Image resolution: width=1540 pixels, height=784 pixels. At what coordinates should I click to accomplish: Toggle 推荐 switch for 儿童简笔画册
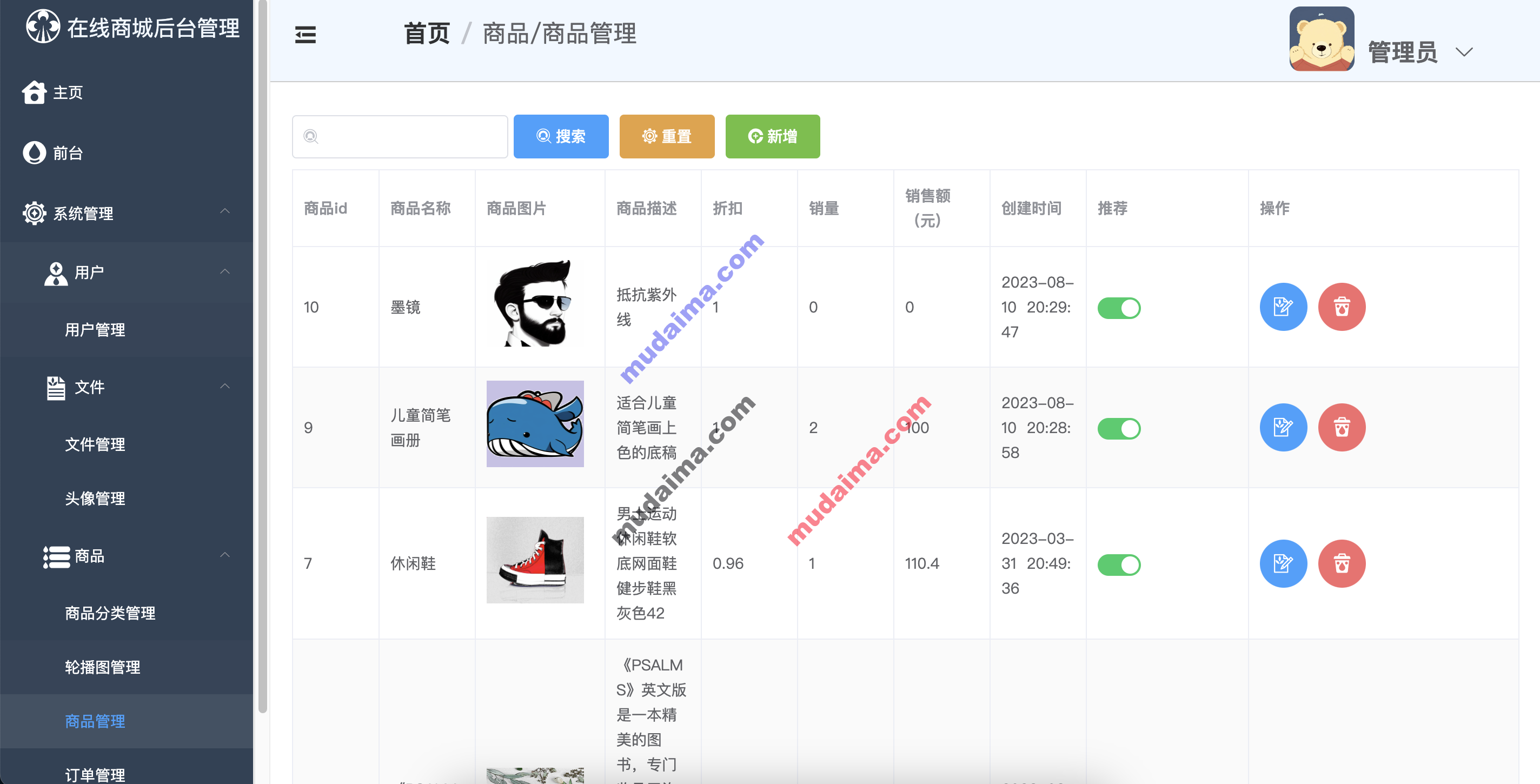click(x=1119, y=428)
